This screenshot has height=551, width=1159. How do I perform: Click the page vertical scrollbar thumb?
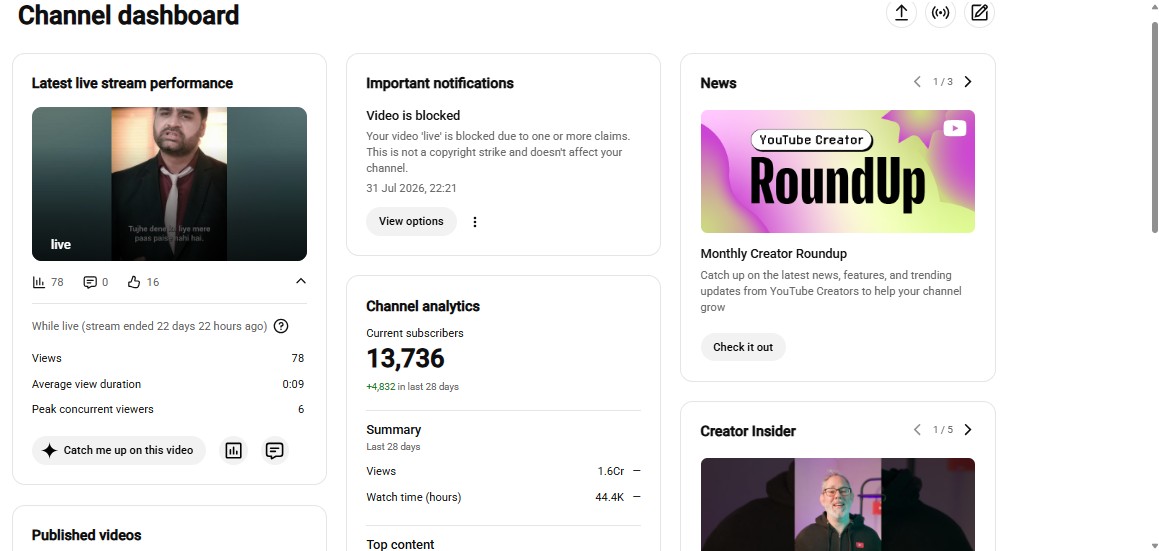[1153, 126]
